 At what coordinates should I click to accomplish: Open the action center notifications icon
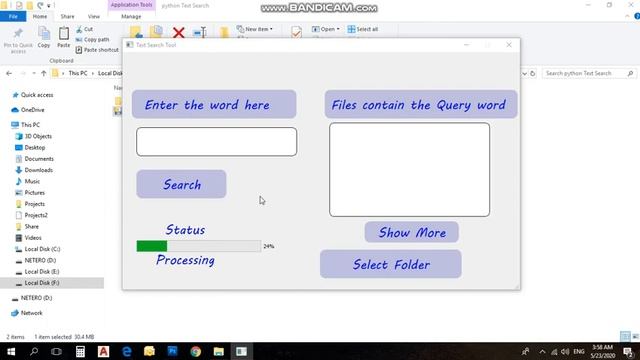coord(628,351)
